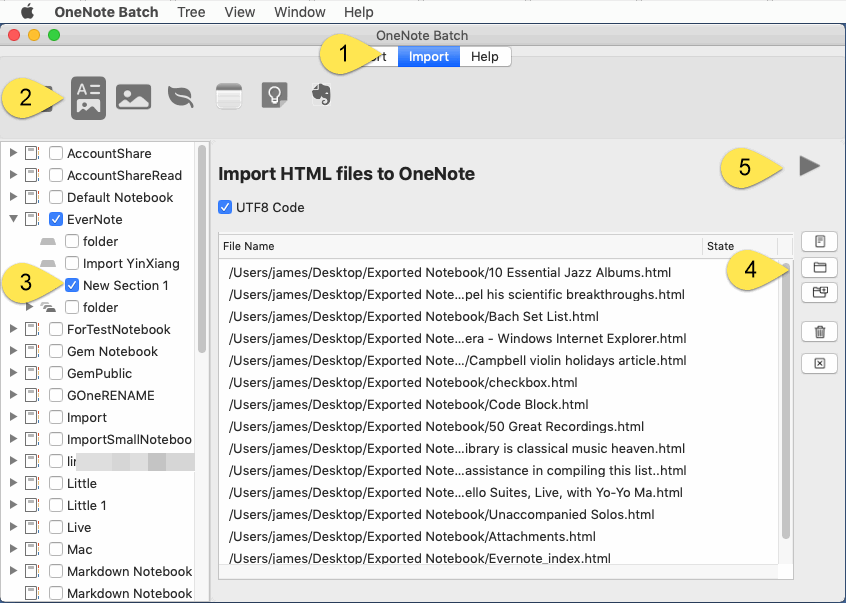Image resolution: width=846 pixels, height=603 pixels.
Task: Click the Evernote elephant import icon
Action: tap(322, 95)
